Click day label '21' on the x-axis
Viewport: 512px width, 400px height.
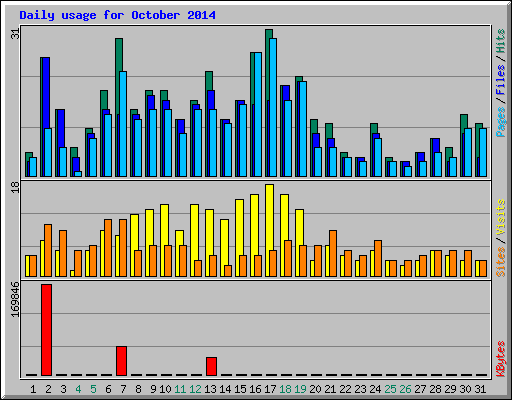(330, 389)
